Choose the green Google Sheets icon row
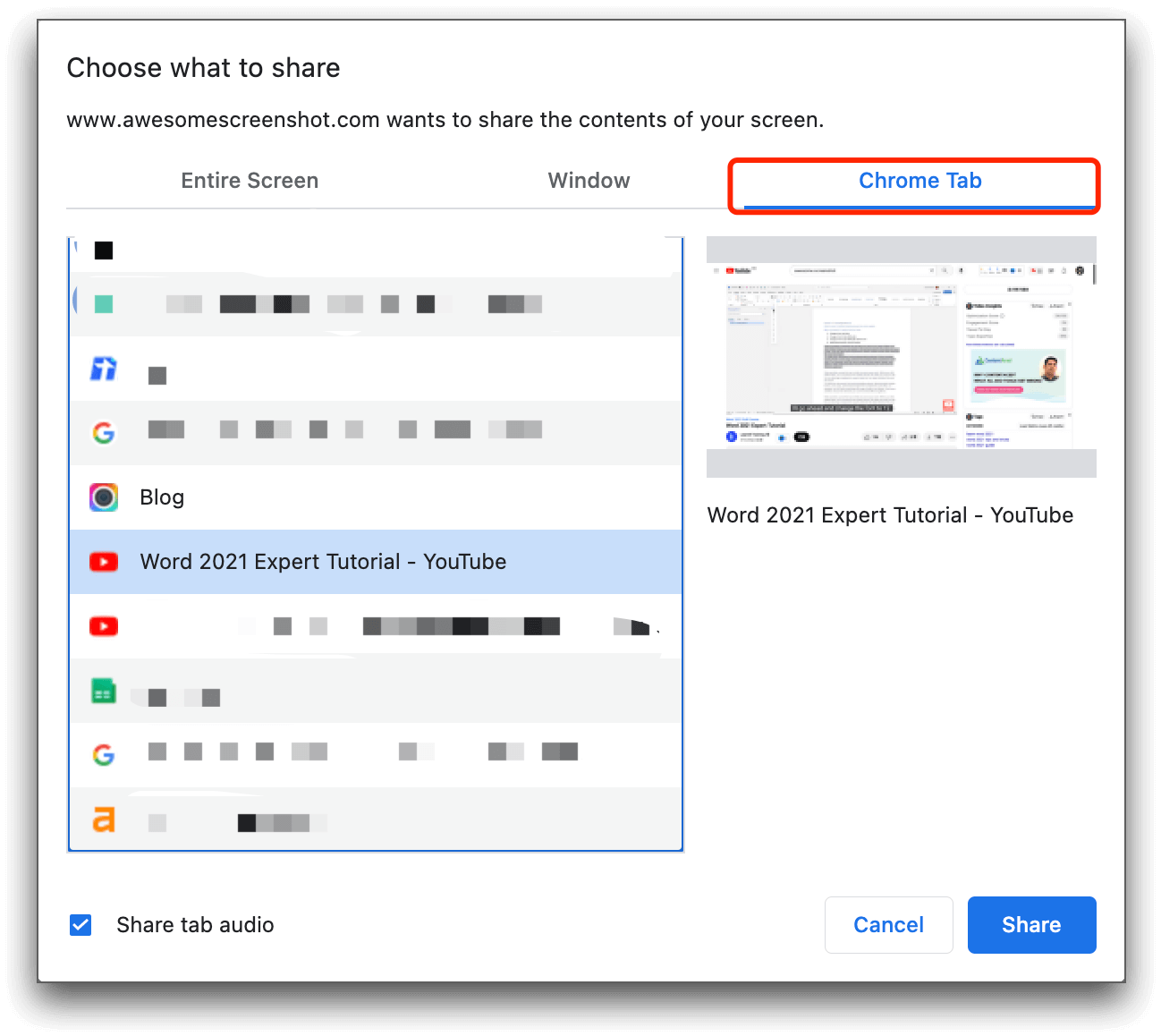Image resolution: width=1161 pixels, height=1036 pixels. tap(104, 692)
